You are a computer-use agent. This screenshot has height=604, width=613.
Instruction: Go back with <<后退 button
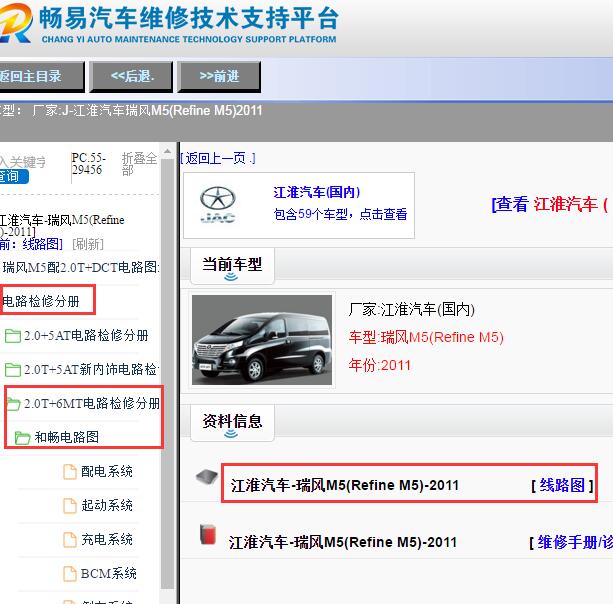click(x=131, y=76)
